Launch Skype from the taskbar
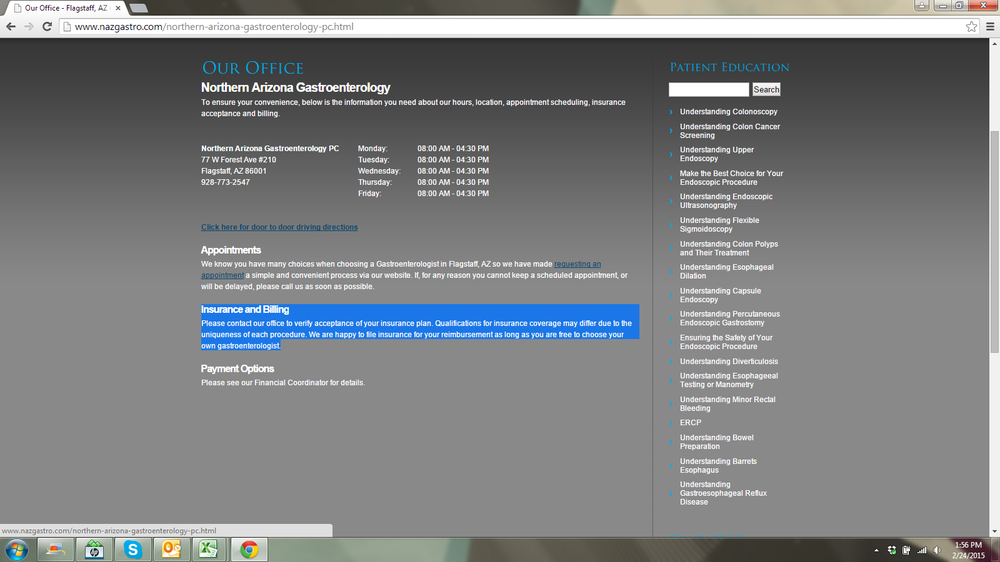The height and width of the screenshot is (562, 1000). pos(133,550)
